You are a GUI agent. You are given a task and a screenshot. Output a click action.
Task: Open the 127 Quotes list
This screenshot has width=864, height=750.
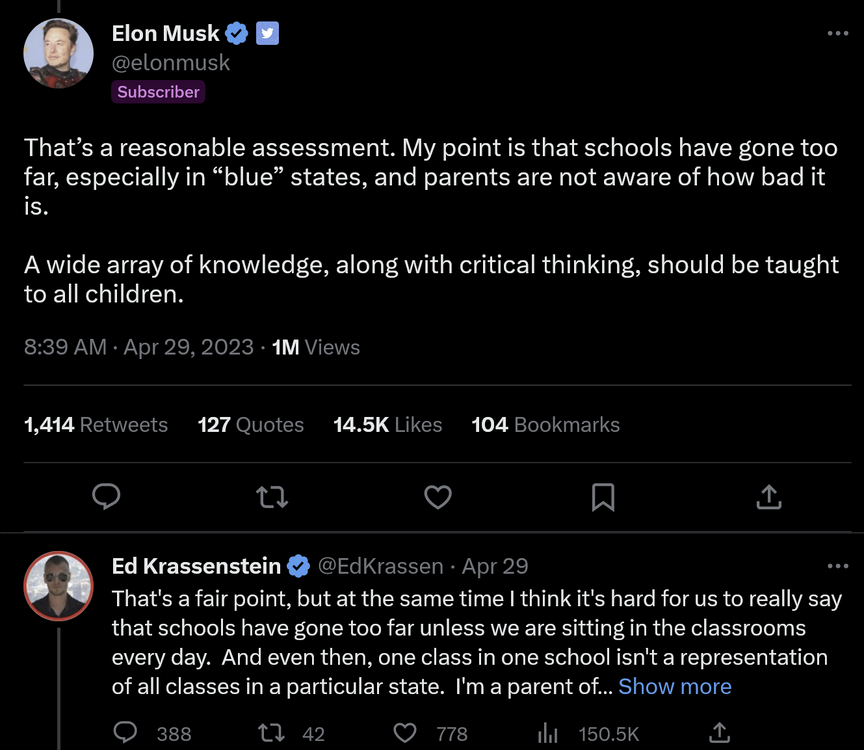pos(250,425)
